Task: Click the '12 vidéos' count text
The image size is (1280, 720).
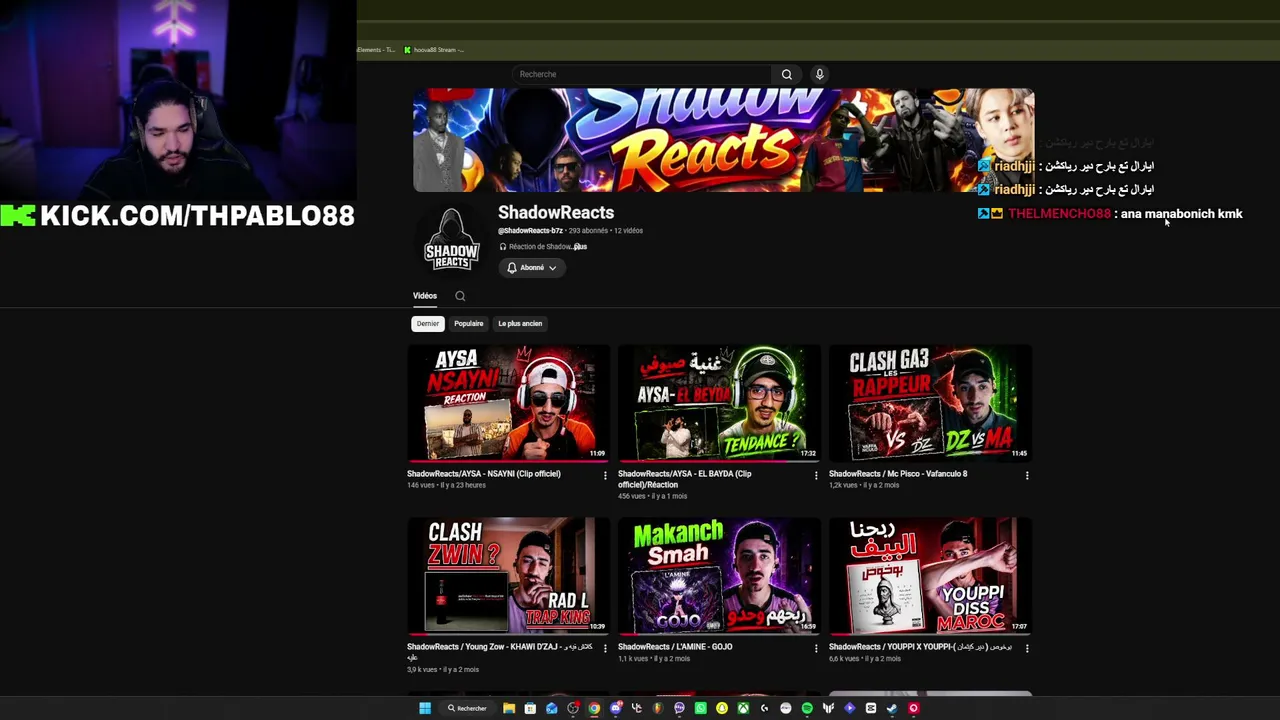Action: tap(629, 231)
